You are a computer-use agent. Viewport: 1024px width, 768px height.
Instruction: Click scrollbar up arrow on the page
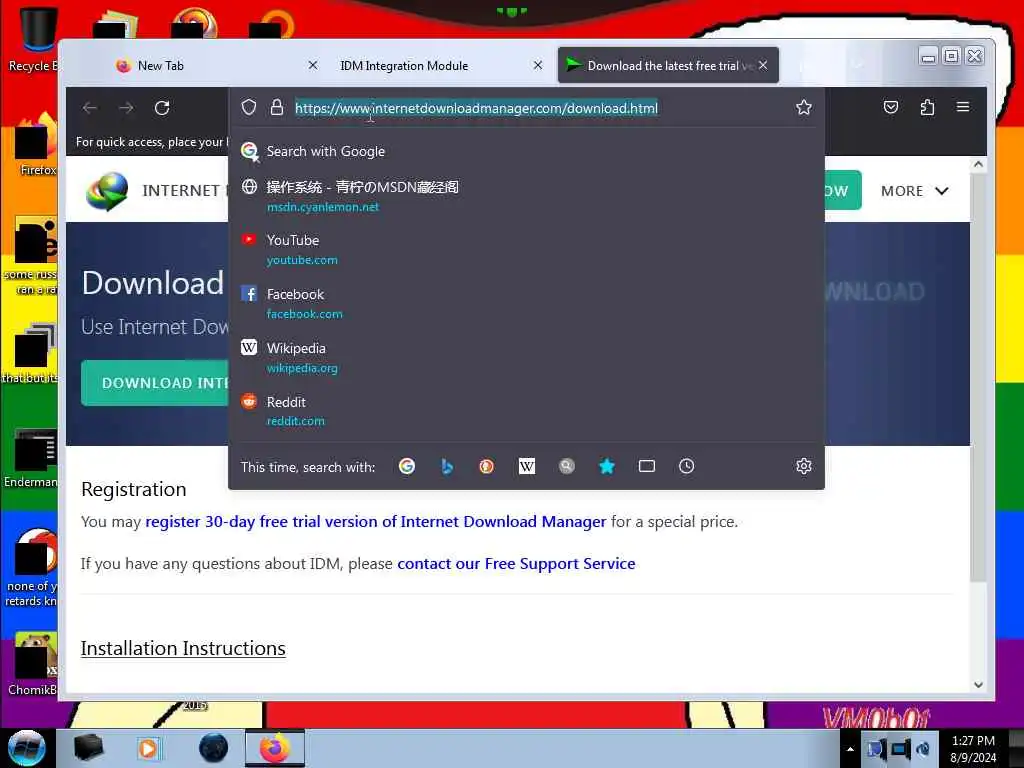click(978, 165)
